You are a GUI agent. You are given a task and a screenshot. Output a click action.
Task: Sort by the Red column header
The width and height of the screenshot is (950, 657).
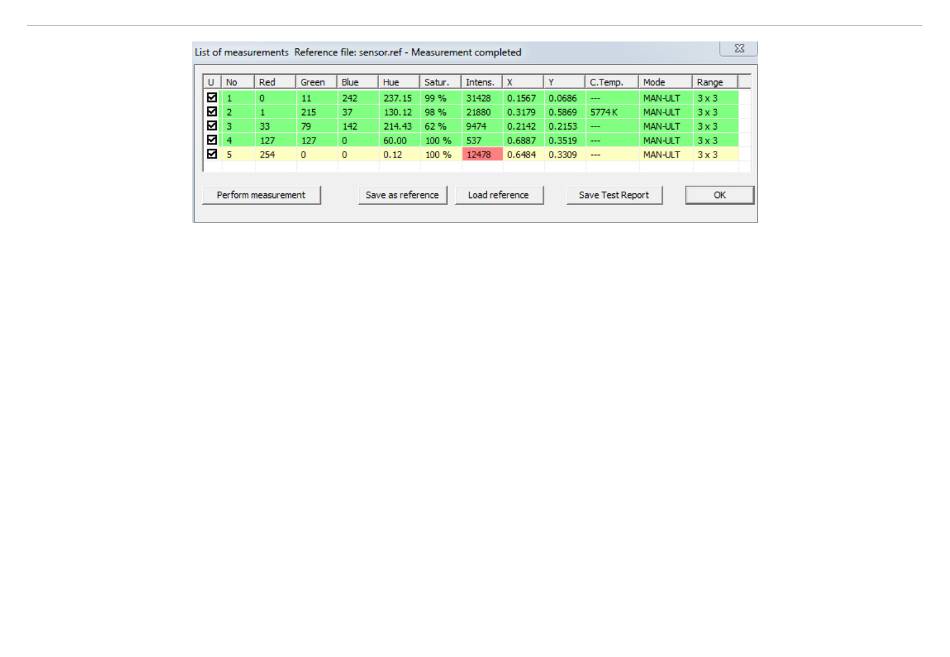pos(275,82)
